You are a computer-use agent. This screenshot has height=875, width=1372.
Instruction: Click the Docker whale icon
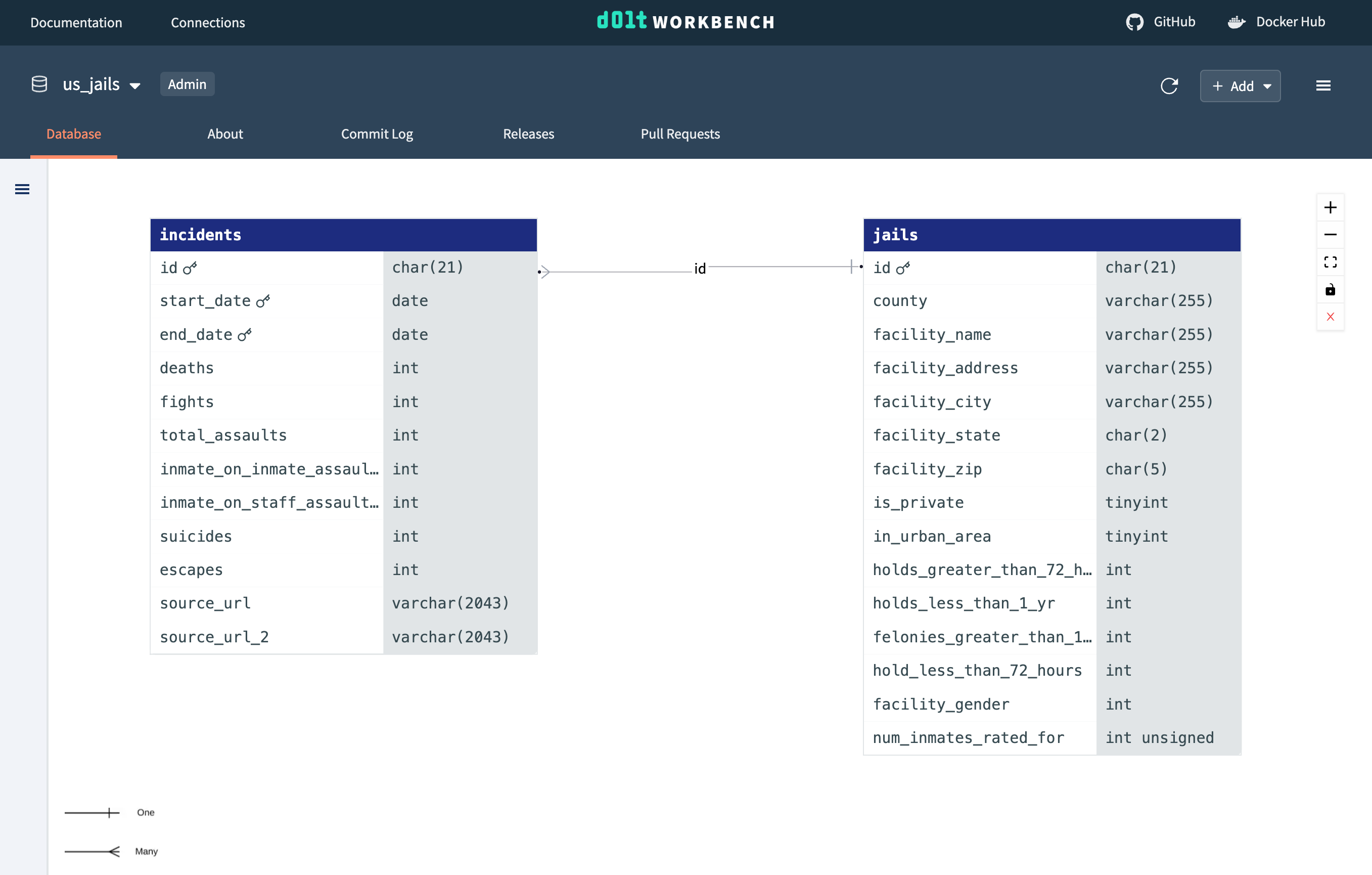click(x=1236, y=22)
